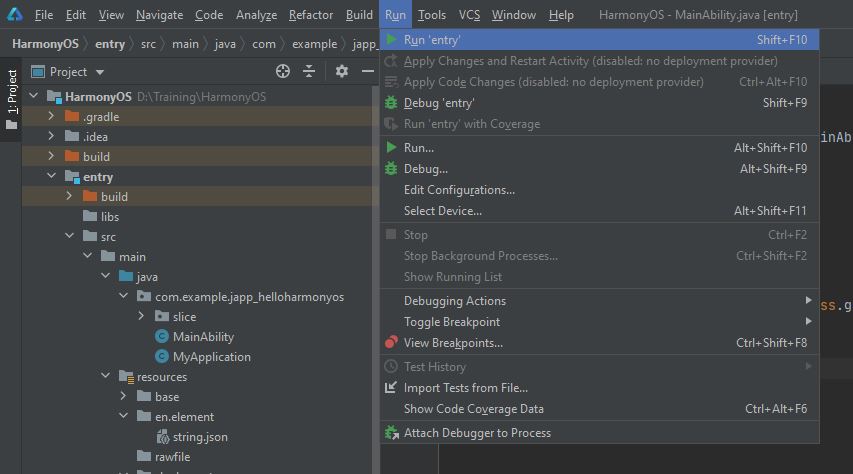Screen dimensions: 853x474
Task: Expand the build folder under entry
Action: tap(69, 195)
